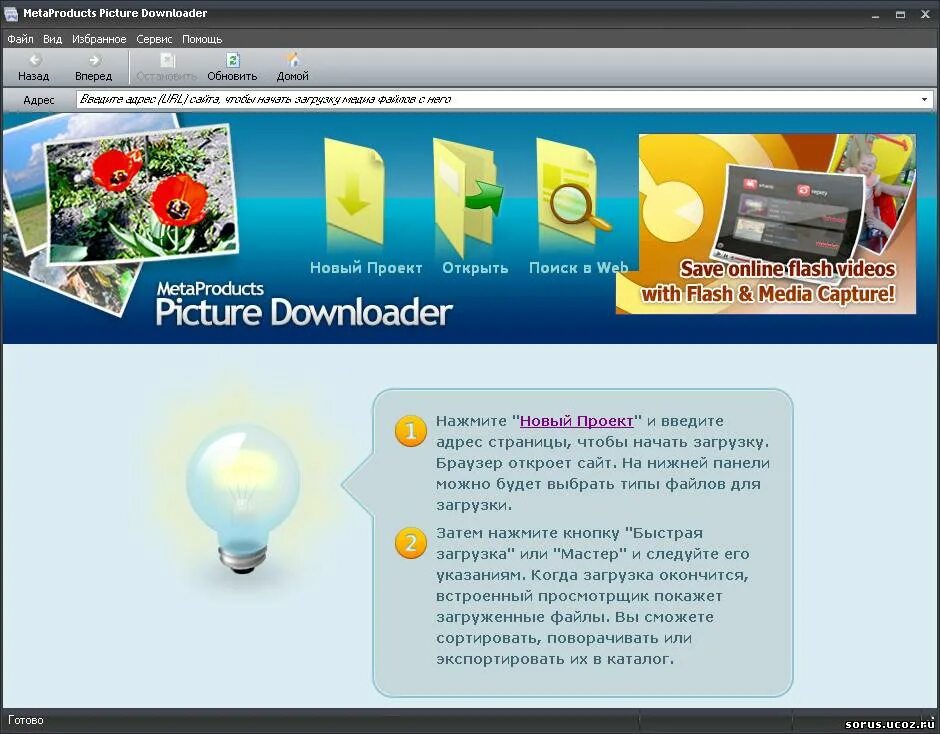940x734 pixels.
Task: Minimize the Picture Downloader window
Action: coord(876,14)
